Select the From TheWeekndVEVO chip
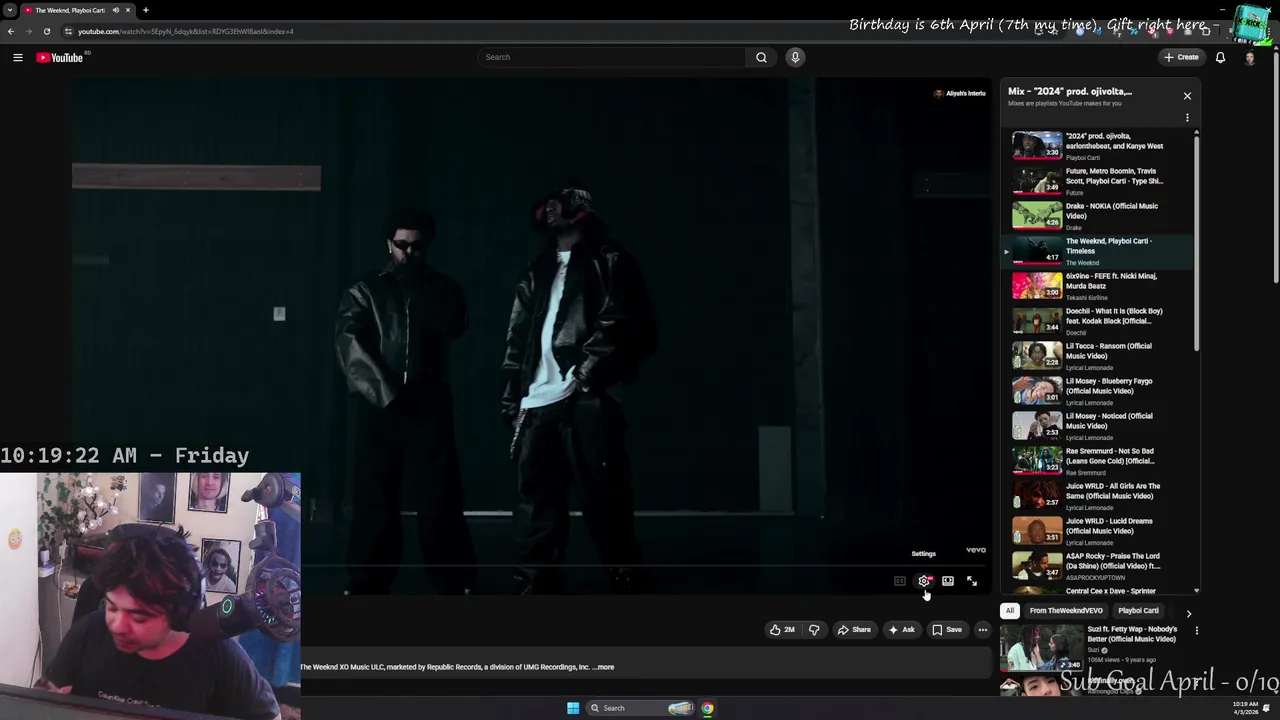 click(1066, 611)
